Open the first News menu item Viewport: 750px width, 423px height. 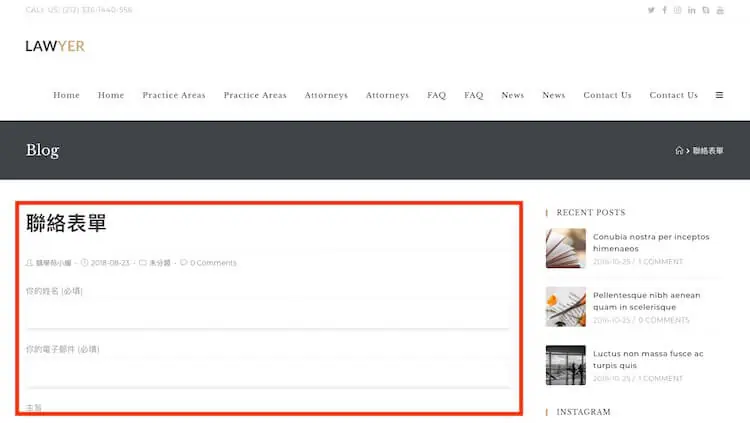(513, 95)
